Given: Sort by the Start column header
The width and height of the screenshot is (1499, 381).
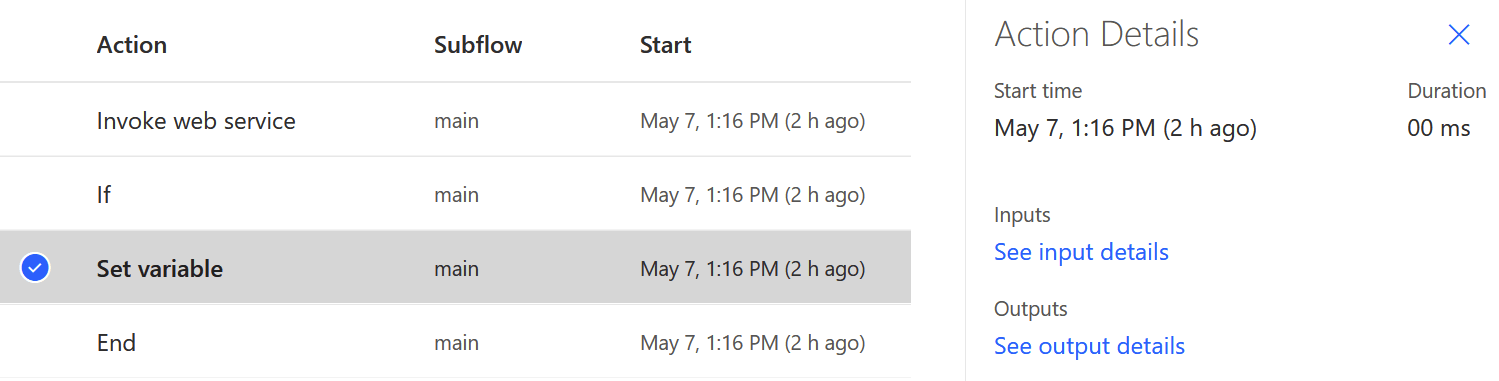Looking at the screenshot, I should (x=666, y=45).
